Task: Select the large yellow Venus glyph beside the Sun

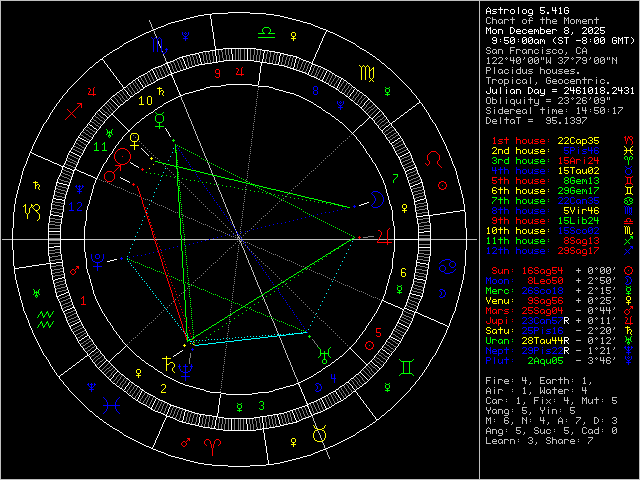Action: click(135, 141)
